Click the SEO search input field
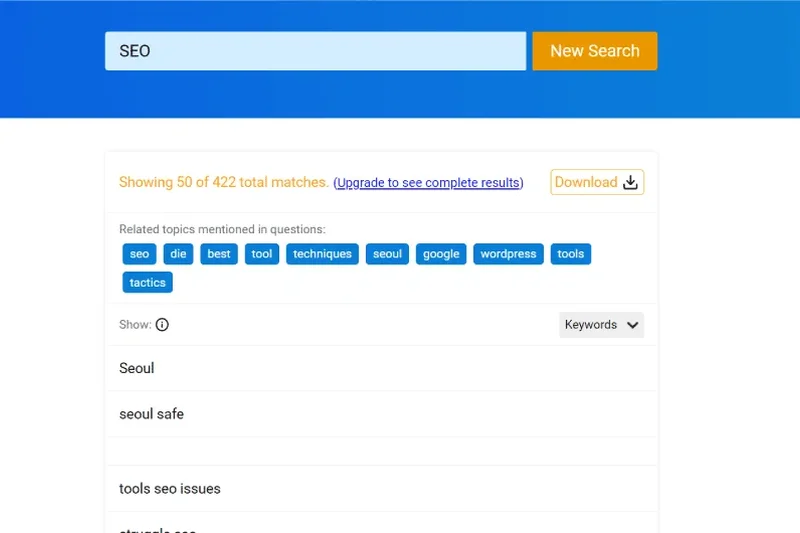The height and width of the screenshot is (533, 800). 315,51
